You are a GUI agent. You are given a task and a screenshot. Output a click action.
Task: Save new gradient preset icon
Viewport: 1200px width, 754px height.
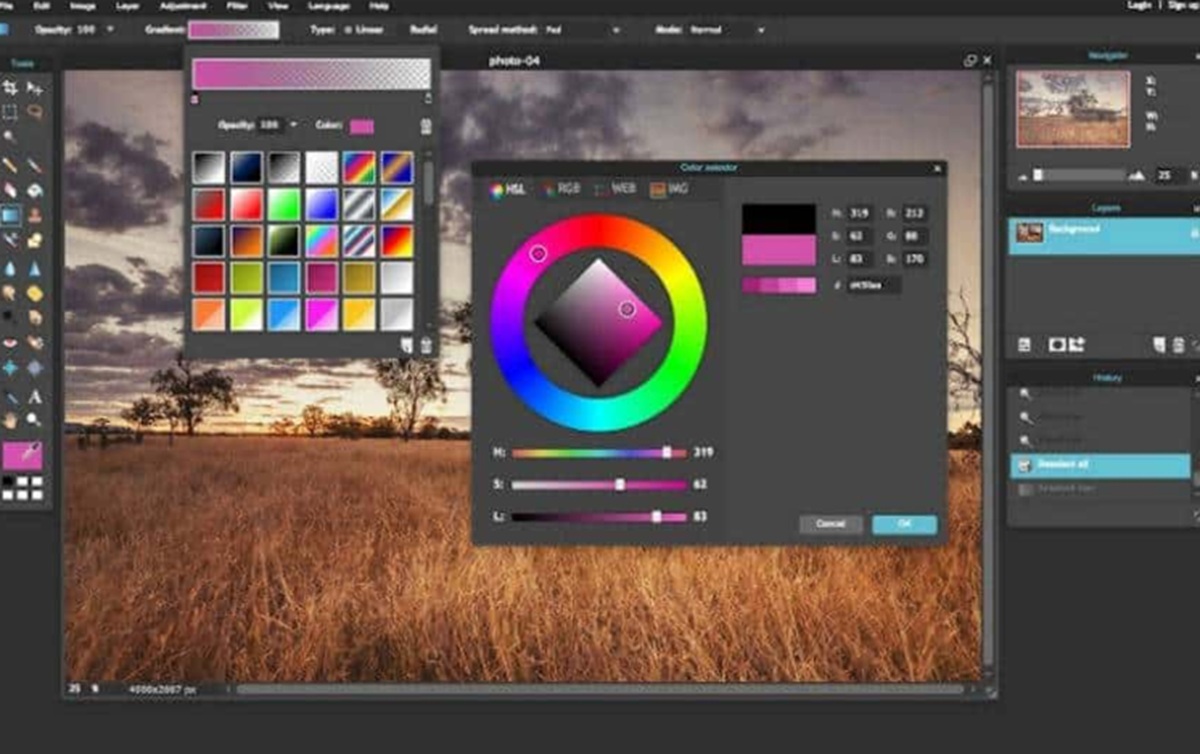406,345
